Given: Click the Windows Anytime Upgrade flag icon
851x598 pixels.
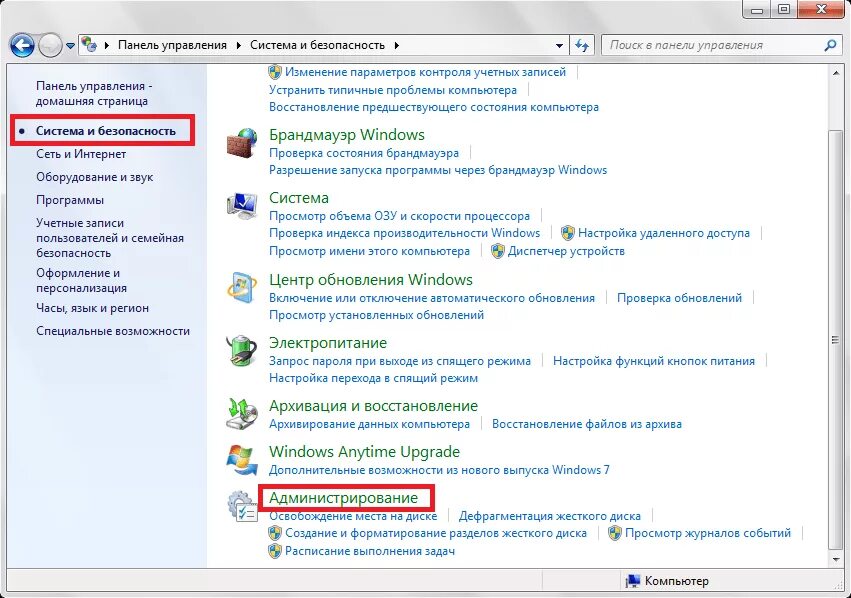Looking at the screenshot, I should (242, 460).
